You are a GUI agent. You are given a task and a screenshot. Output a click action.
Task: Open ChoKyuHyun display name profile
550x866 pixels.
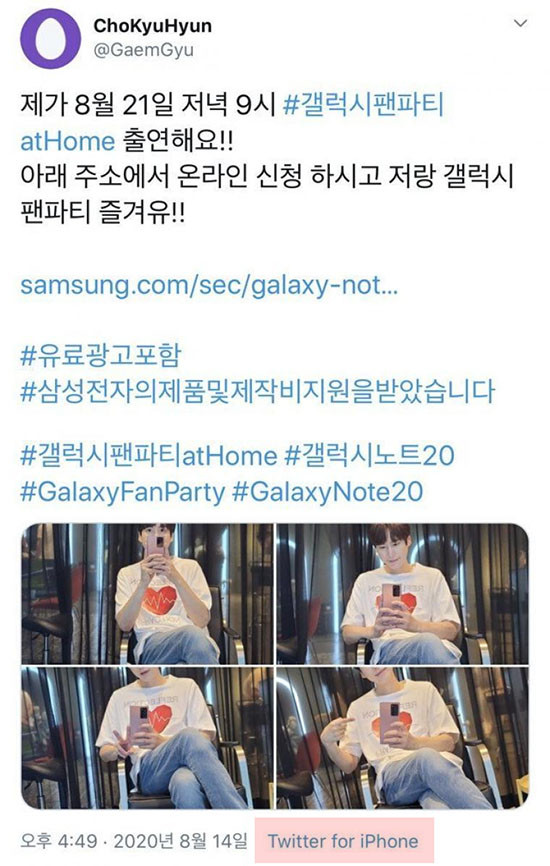(152, 25)
